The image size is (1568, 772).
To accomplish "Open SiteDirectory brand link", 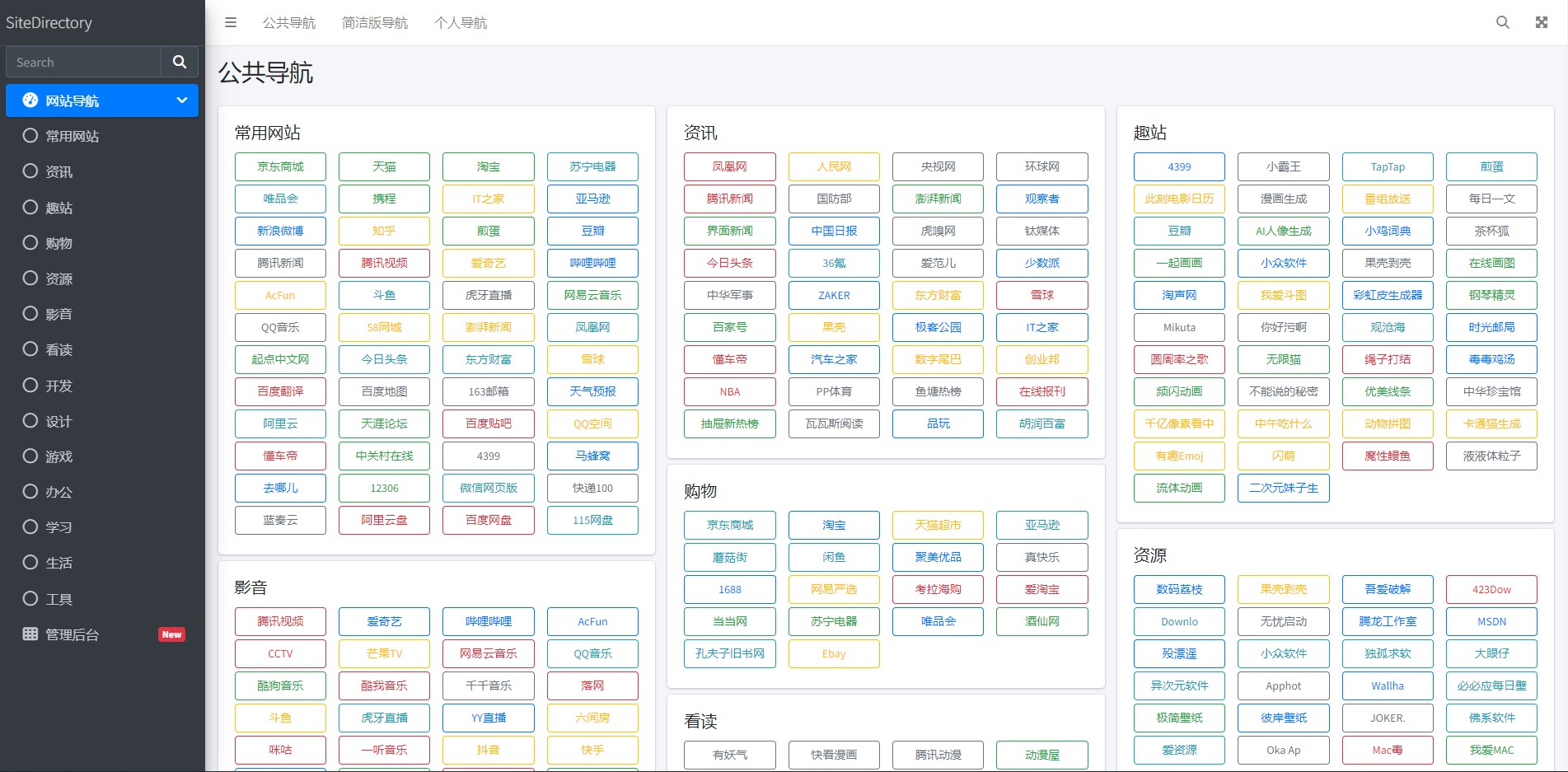I will [49, 23].
